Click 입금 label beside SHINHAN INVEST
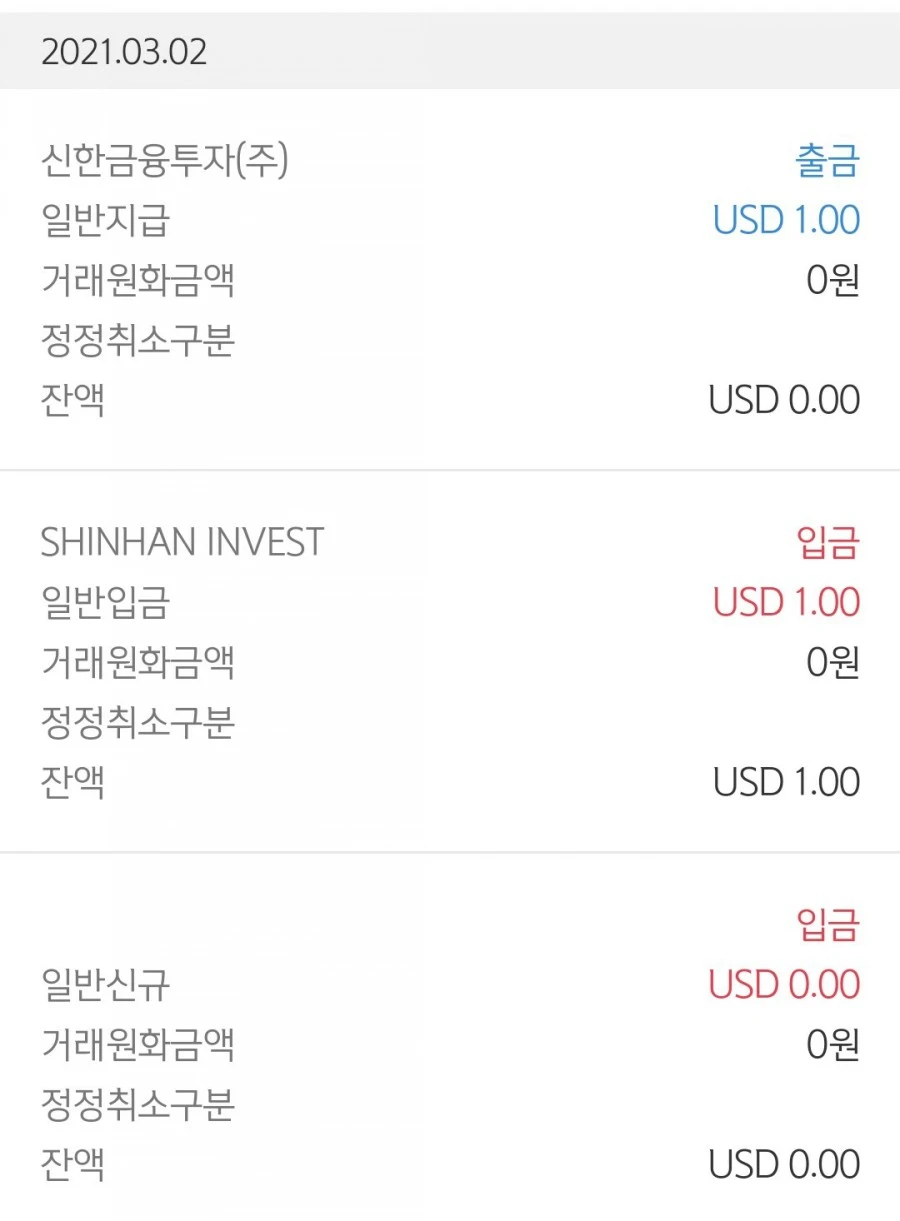 [x=828, y=543]
